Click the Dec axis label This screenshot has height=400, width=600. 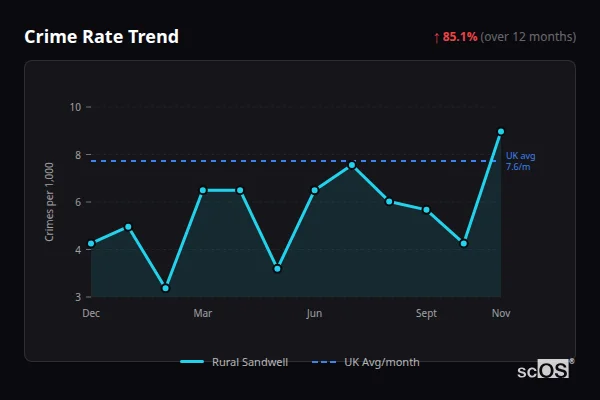coord(91,313)
